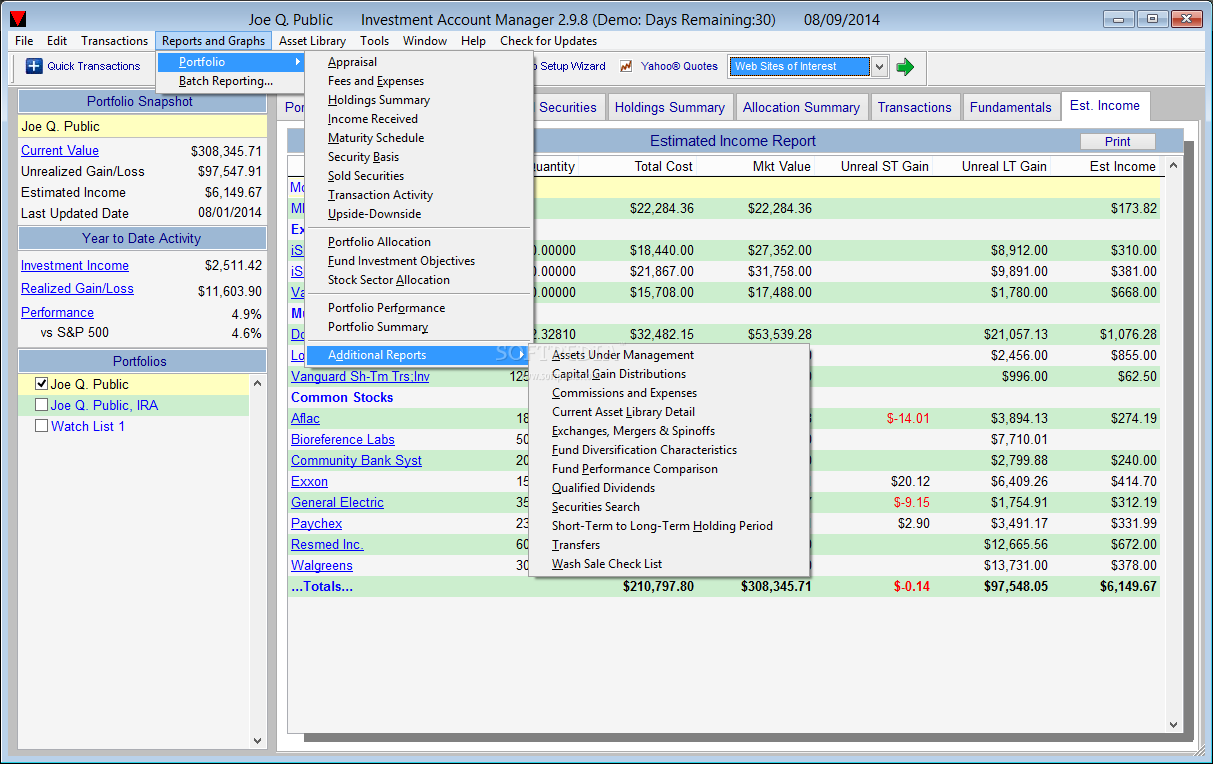Select the Appraisal report
This screenshot has width=1213, height=764.
tap(352, 62)
